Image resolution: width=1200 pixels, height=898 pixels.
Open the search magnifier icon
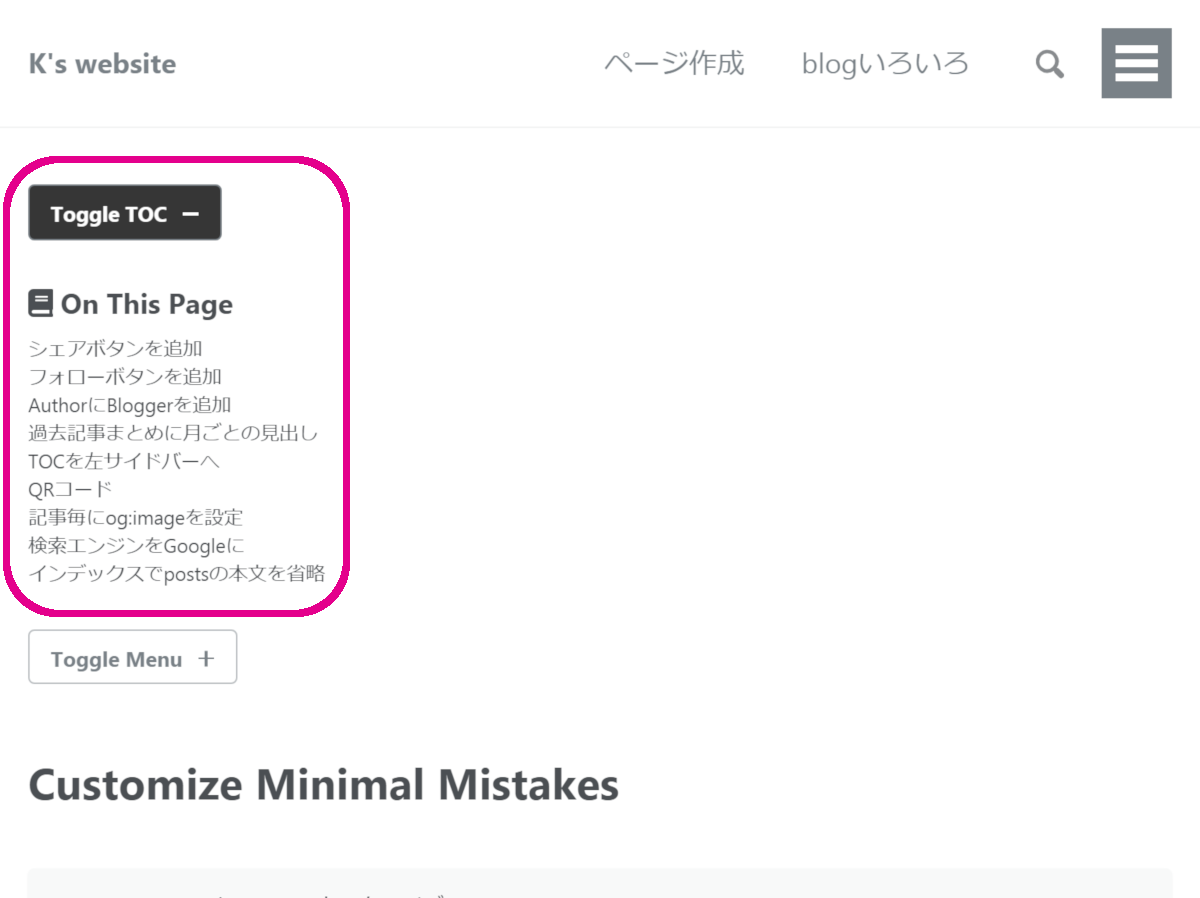point(1049,65)
